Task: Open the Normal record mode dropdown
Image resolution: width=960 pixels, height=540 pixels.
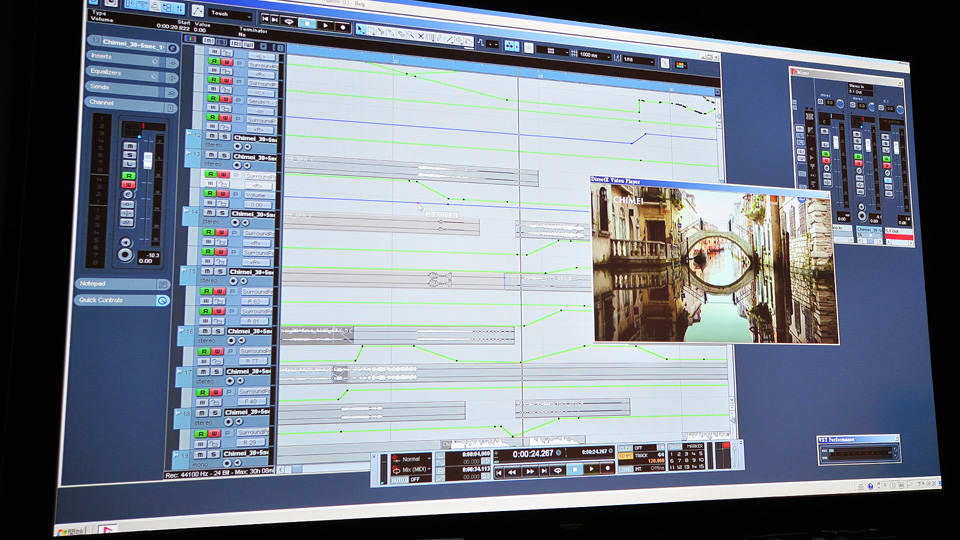Action: click(x=413, y=459)
